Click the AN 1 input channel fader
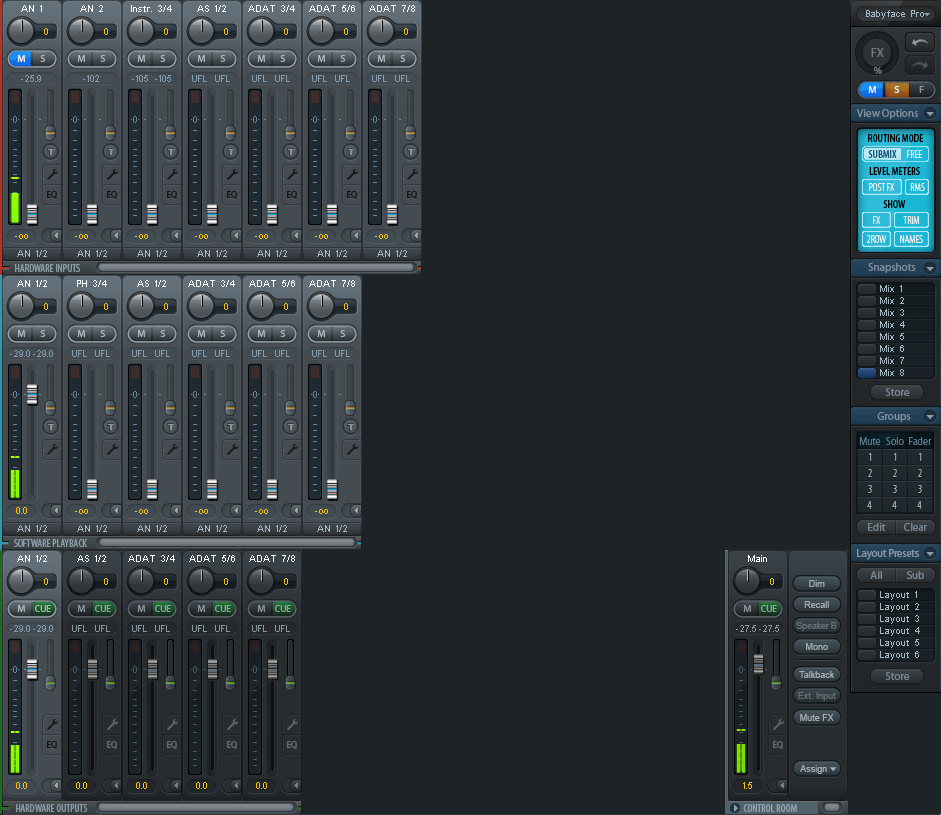 (32, 214)
